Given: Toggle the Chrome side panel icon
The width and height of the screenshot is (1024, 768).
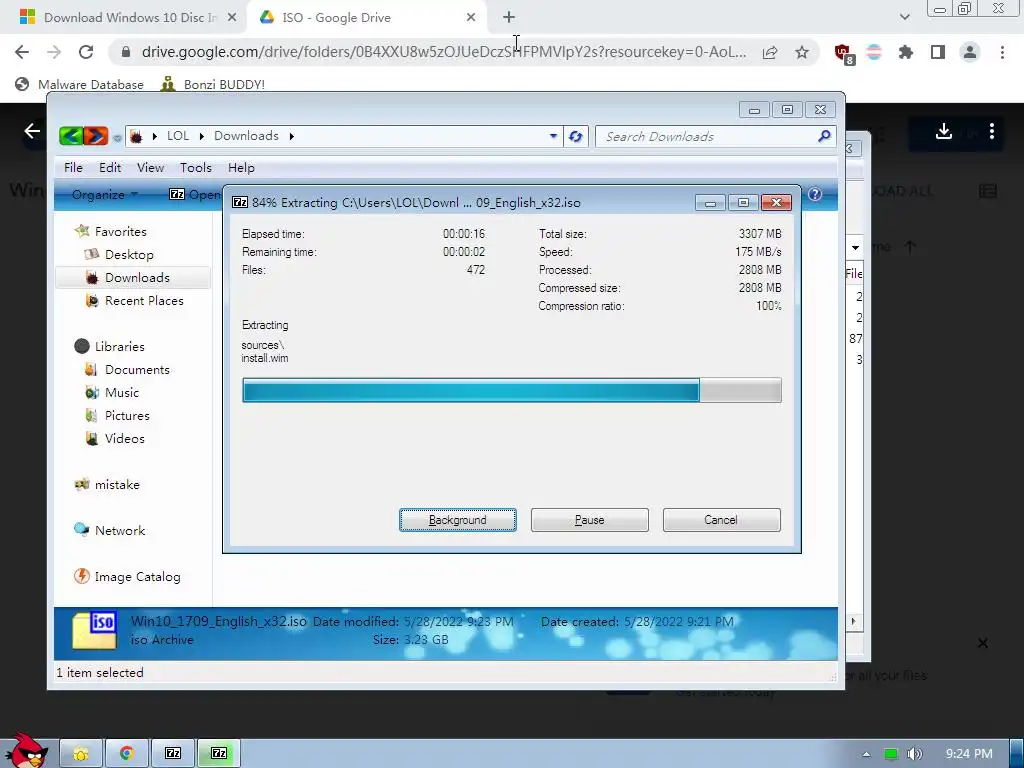Looking at the screenshot, I should 938,52.
